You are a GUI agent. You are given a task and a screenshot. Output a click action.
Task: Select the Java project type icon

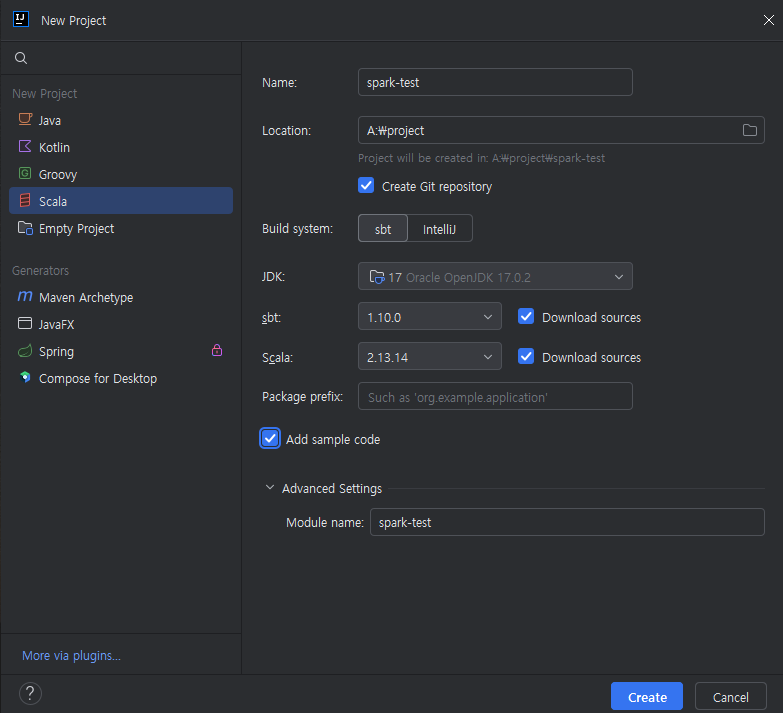click(25, 119)
